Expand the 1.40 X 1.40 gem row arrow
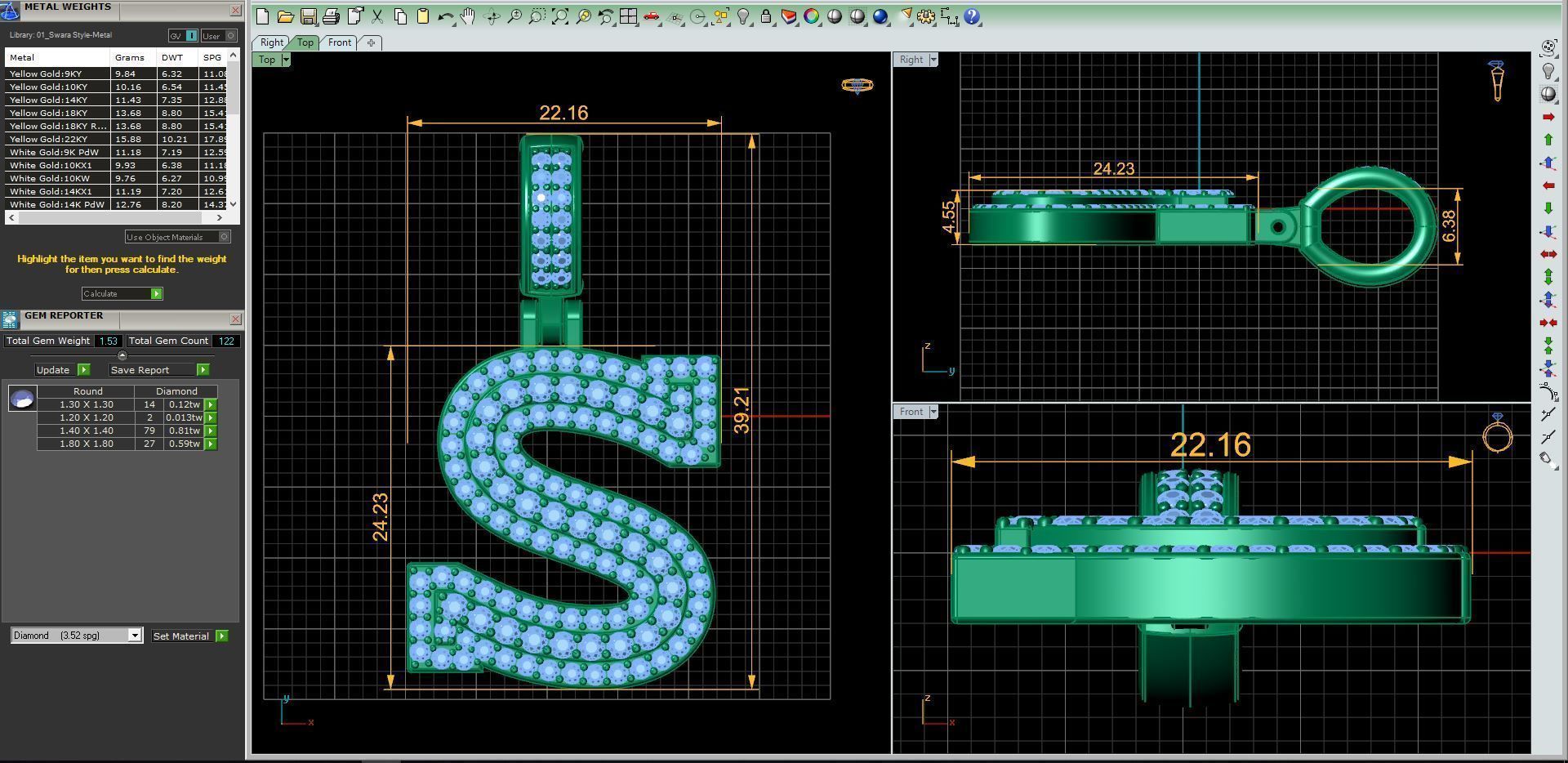Screen dimensions: 1568x763 pos(210,431)
